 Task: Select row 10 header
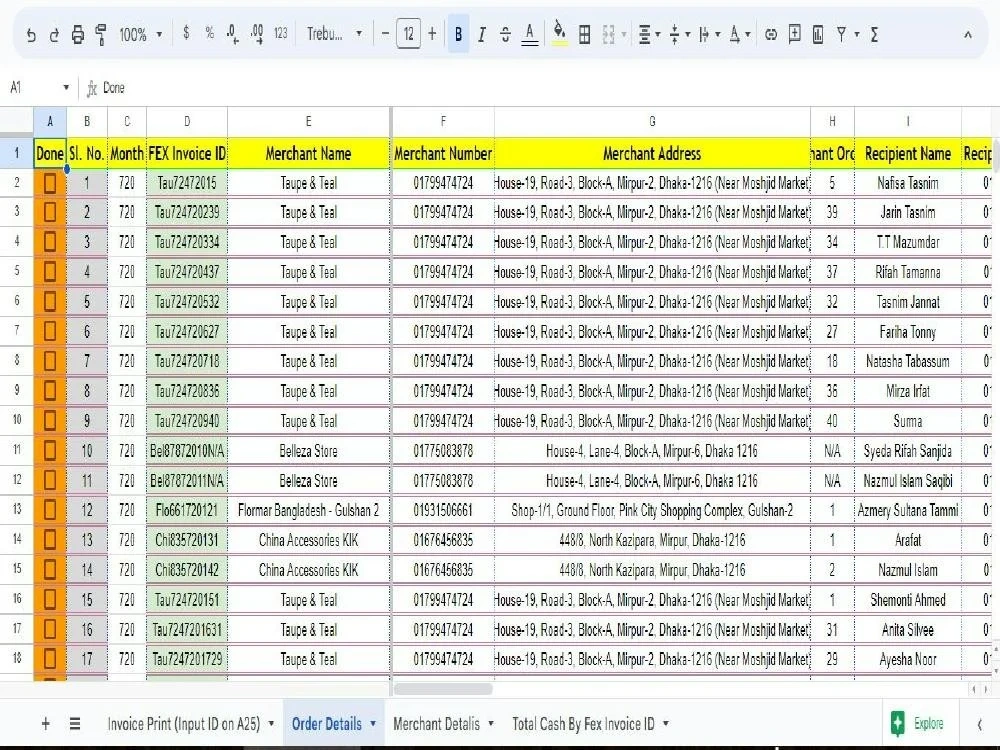click(x=17, y=420)
